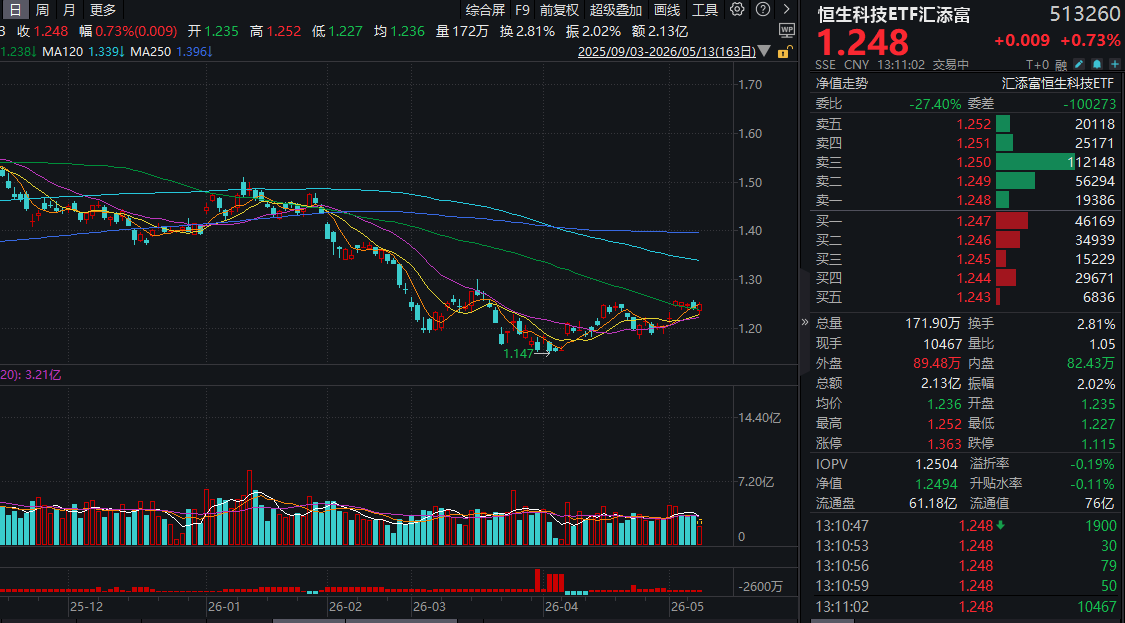Click date range 2025/09/03-2026/05/13 link

point(667,52)
